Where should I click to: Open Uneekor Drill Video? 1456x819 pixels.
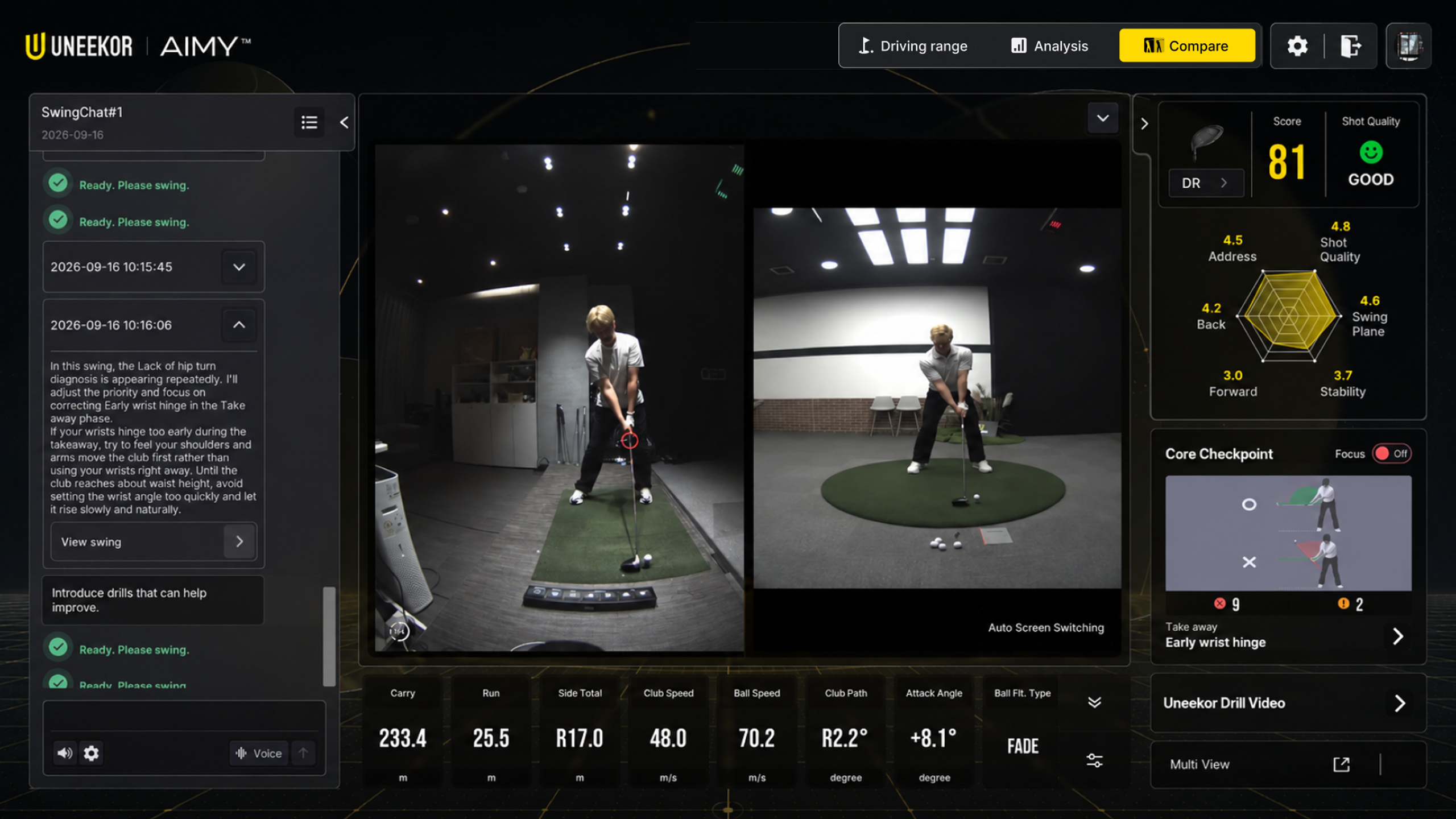pyautogui.click(x=1288, y=703)
